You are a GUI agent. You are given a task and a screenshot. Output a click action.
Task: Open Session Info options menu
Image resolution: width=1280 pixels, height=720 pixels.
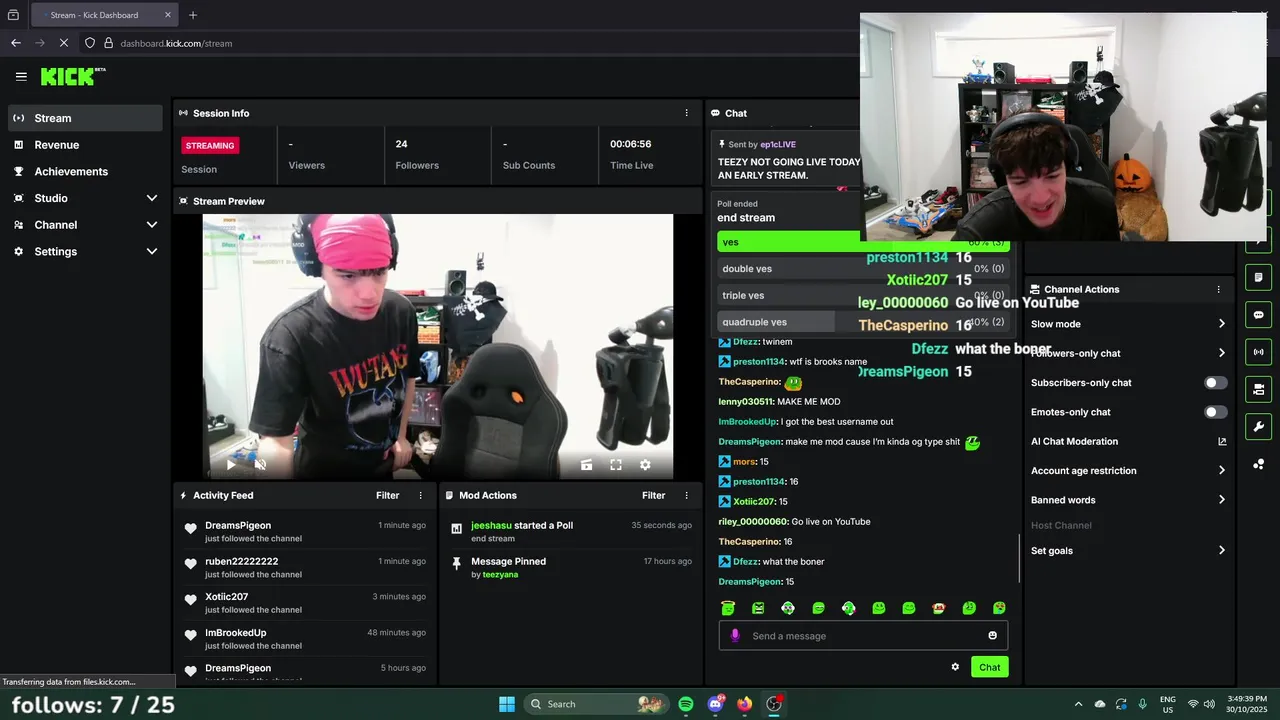[x=686, y=113]
